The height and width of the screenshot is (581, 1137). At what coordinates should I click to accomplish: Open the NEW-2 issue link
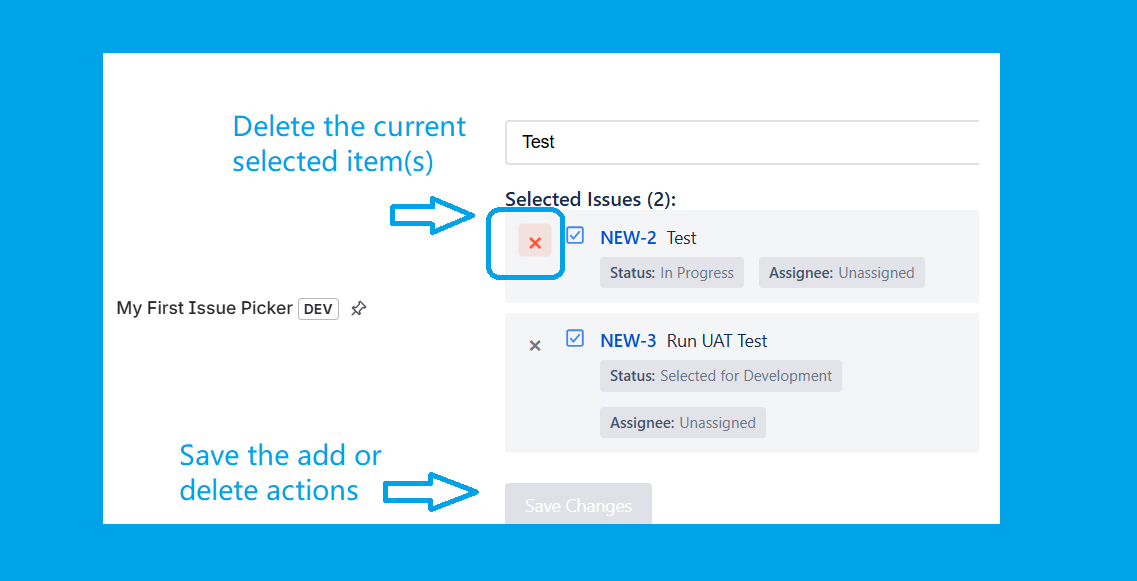coord(628,238)
